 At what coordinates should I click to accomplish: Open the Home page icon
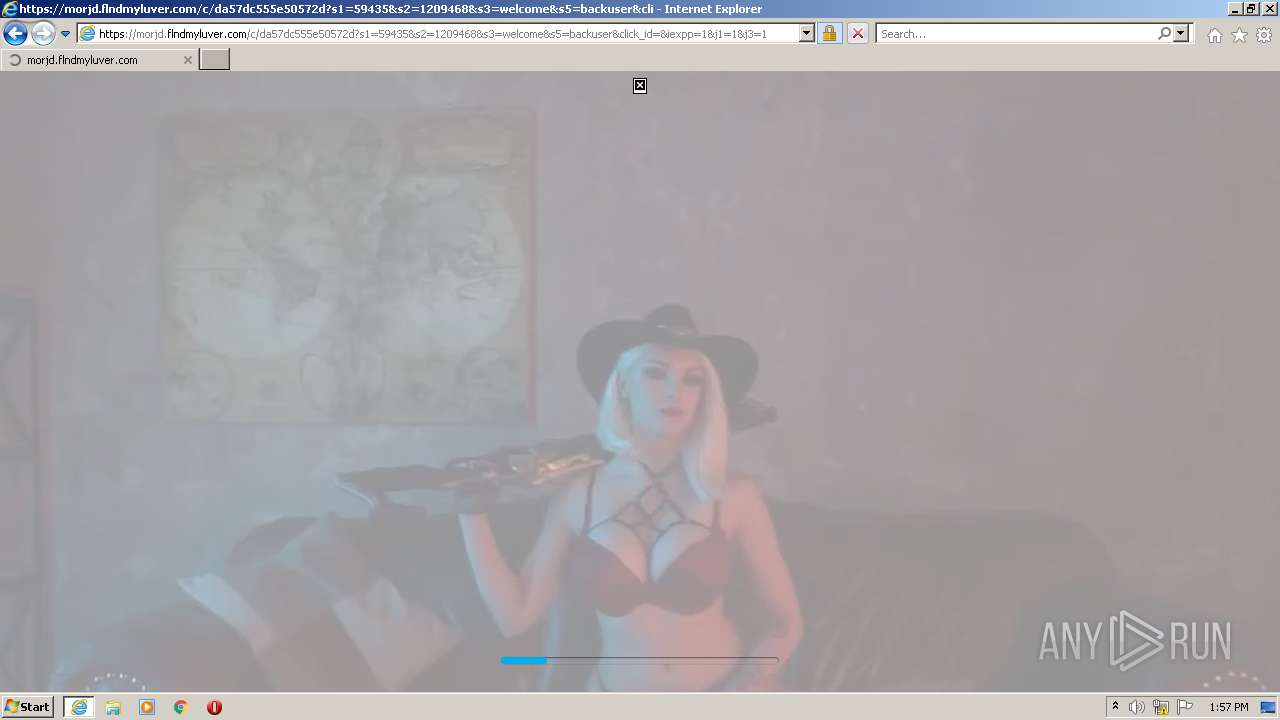(1214, 35)
